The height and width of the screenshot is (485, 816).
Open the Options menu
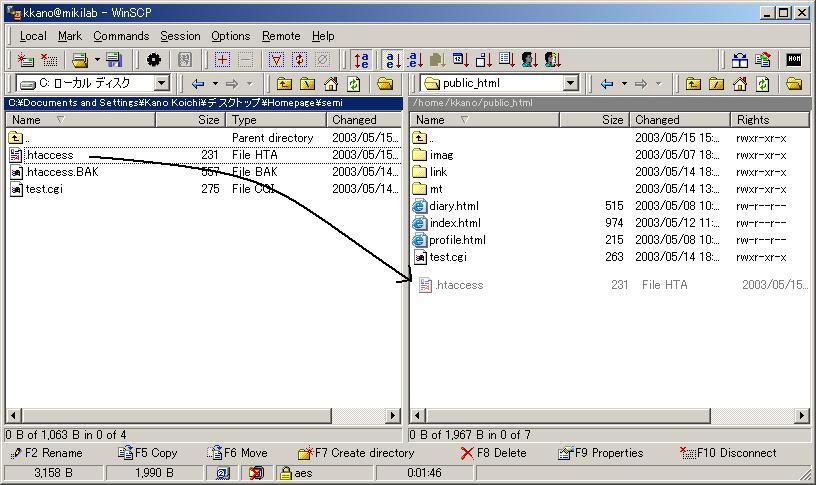(231, 36)
